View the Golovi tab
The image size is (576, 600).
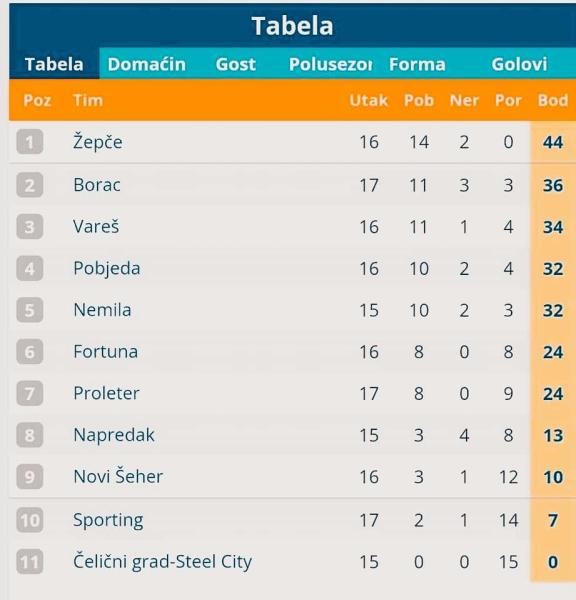tap(519, 64)
